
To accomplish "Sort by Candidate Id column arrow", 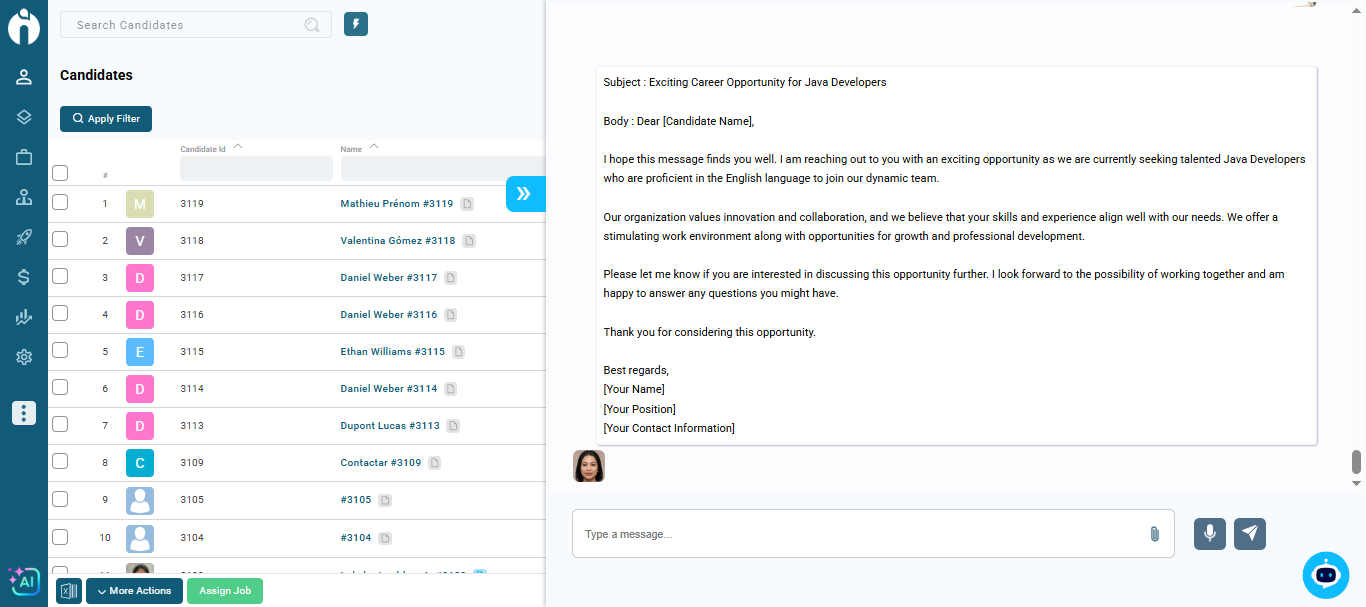I will 238,147.
